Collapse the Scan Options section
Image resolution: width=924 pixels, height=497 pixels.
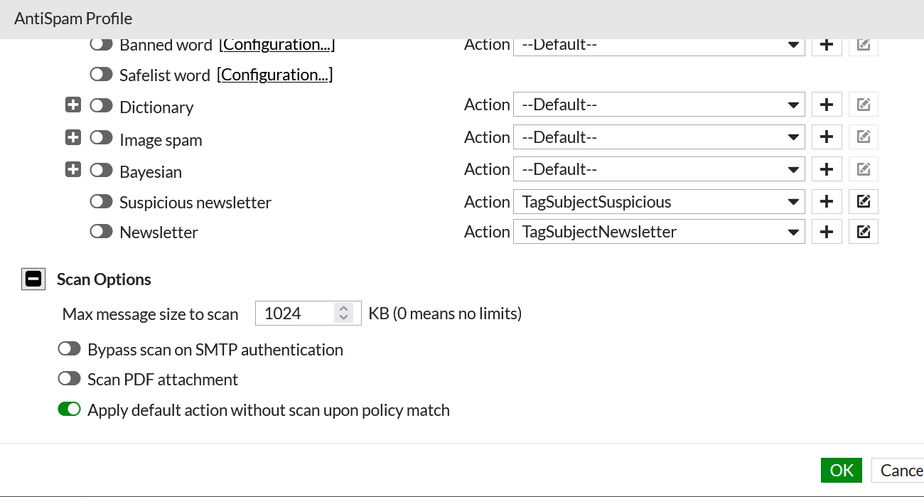tap(33, 280)
